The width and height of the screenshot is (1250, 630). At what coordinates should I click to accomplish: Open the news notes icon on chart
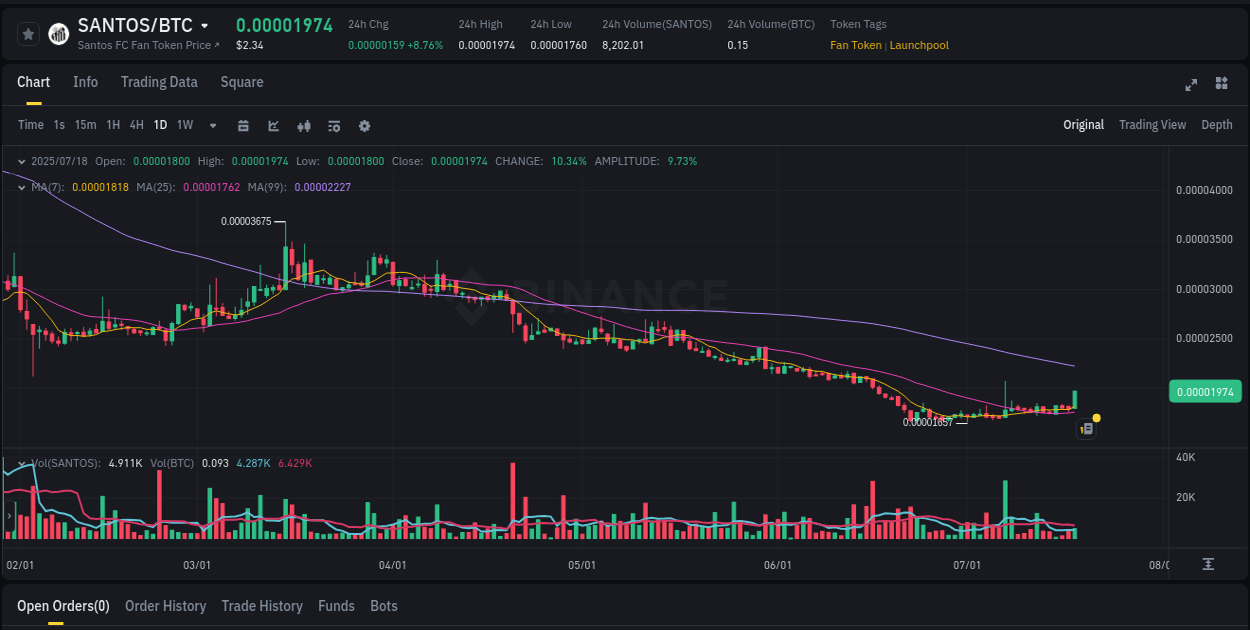1087,429
